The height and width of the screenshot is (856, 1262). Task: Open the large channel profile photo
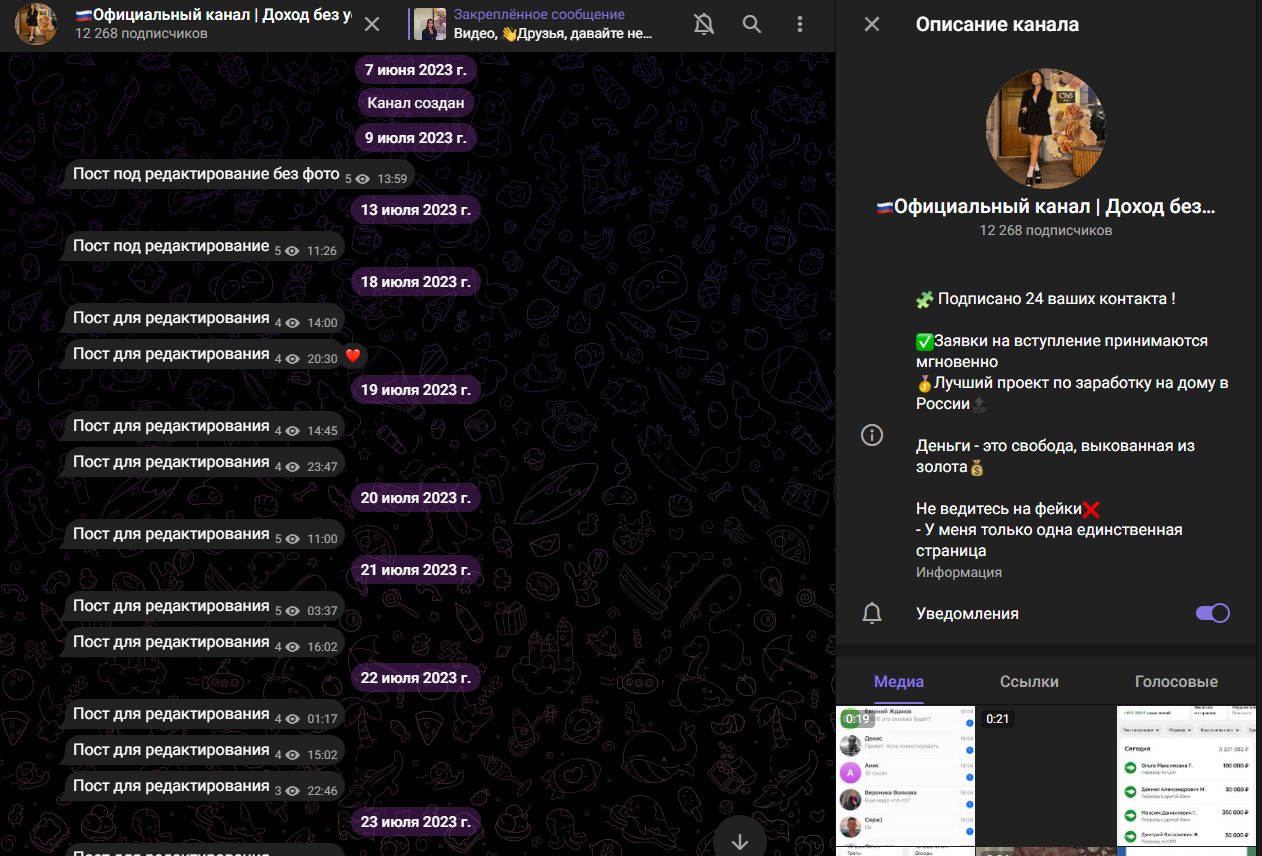click(x=1045, y=129)
